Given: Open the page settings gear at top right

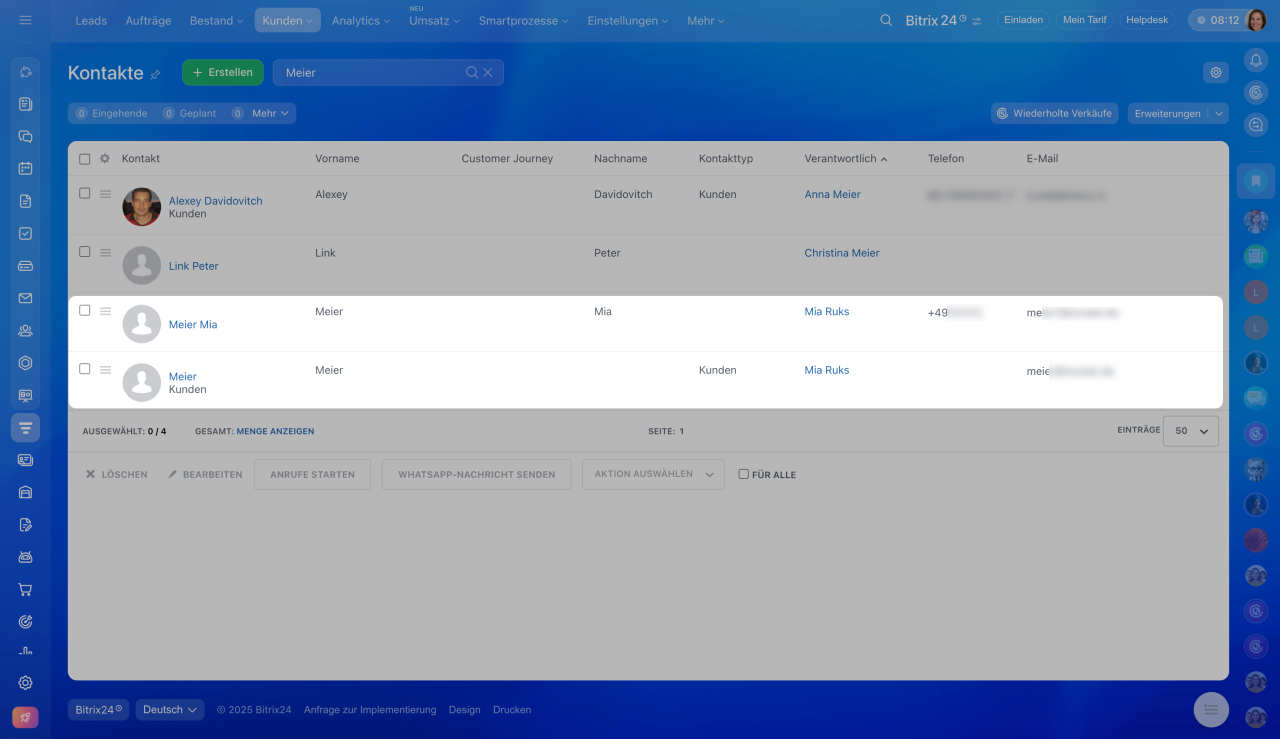Looking at the screenshot, I should (1216, 72).
